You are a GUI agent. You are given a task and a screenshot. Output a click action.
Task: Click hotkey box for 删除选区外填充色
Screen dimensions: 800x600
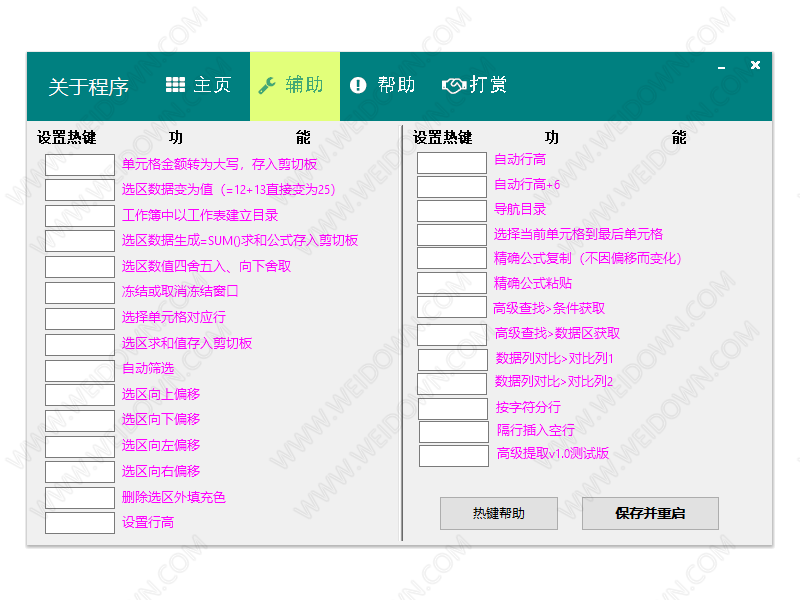tap(80, 498)
